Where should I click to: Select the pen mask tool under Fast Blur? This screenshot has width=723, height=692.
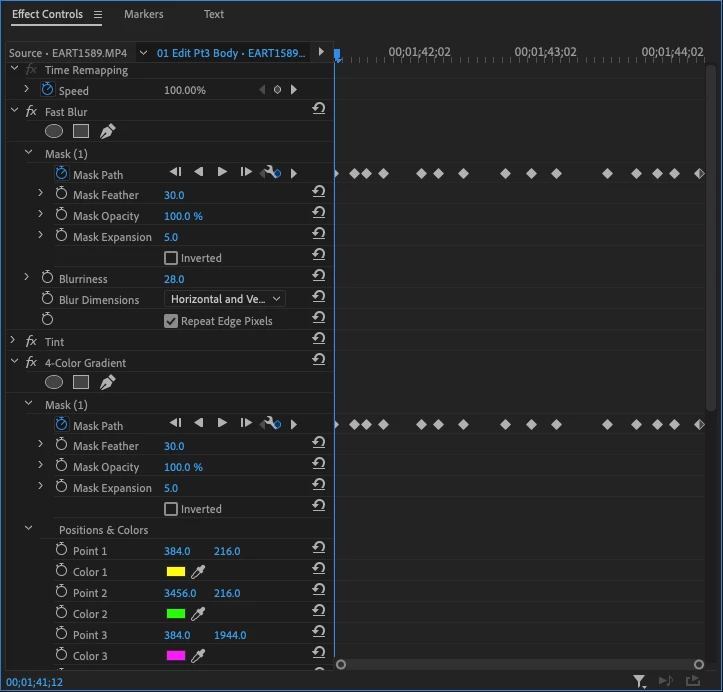coord(107,131)
